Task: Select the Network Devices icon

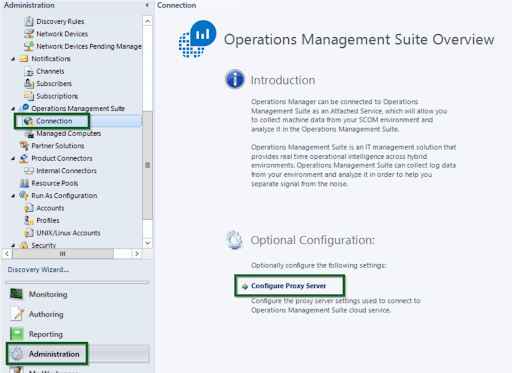Action: [x=29, y=34]
